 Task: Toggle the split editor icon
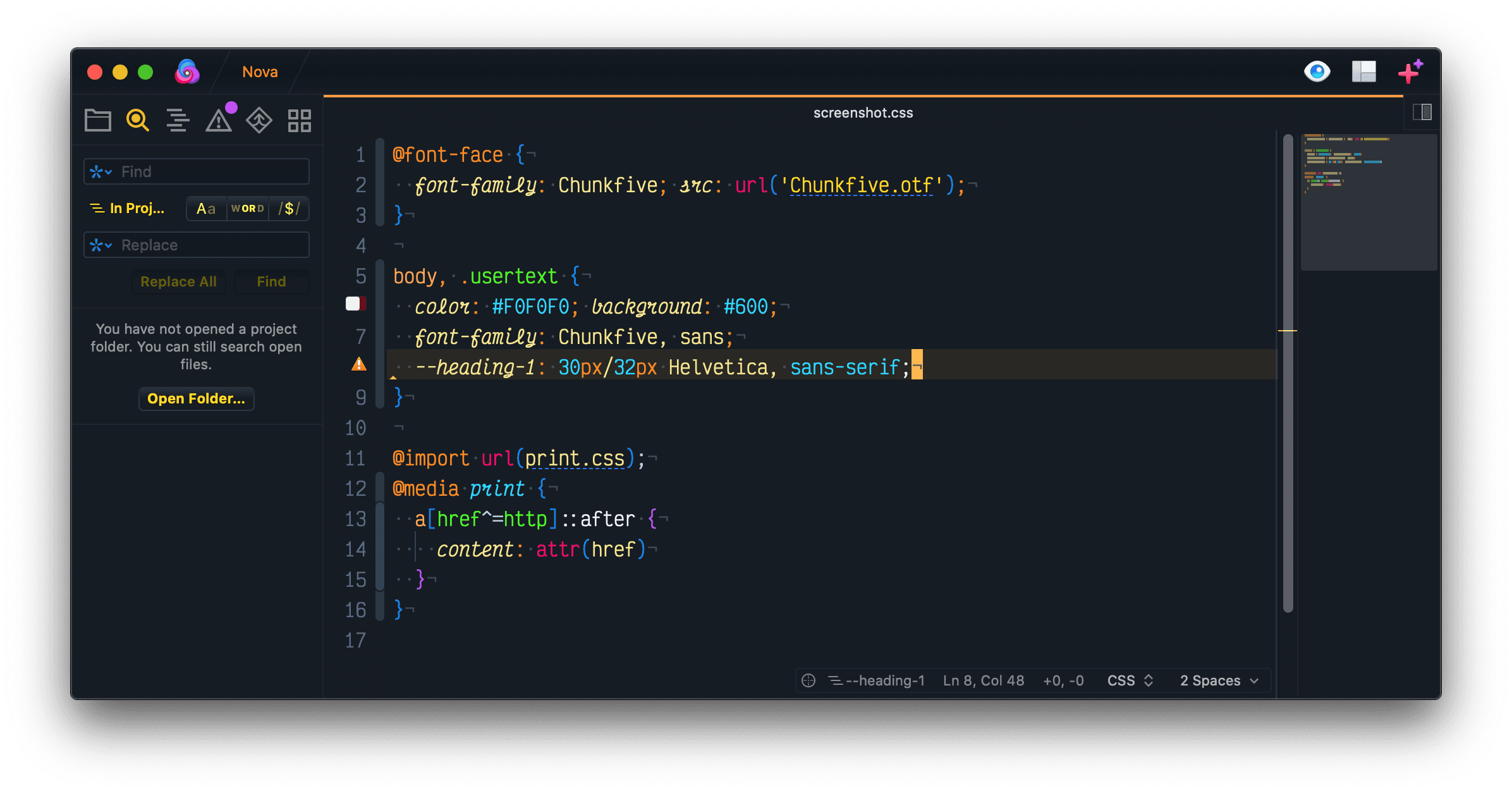click(1422, 113)
